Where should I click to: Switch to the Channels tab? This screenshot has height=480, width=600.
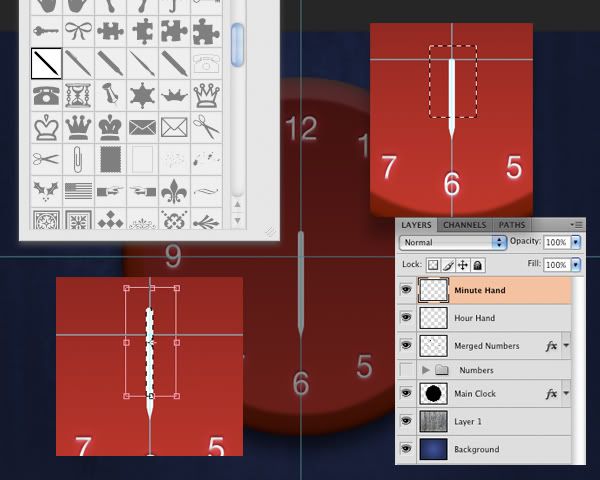pyautogui.click(x=464, y=225)
